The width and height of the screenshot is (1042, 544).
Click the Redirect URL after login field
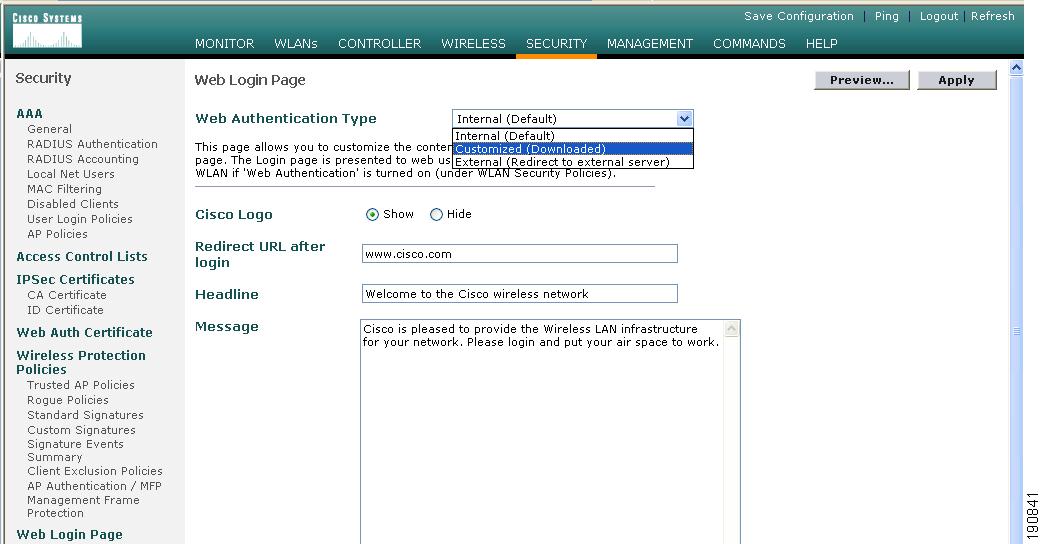(520, 254)
